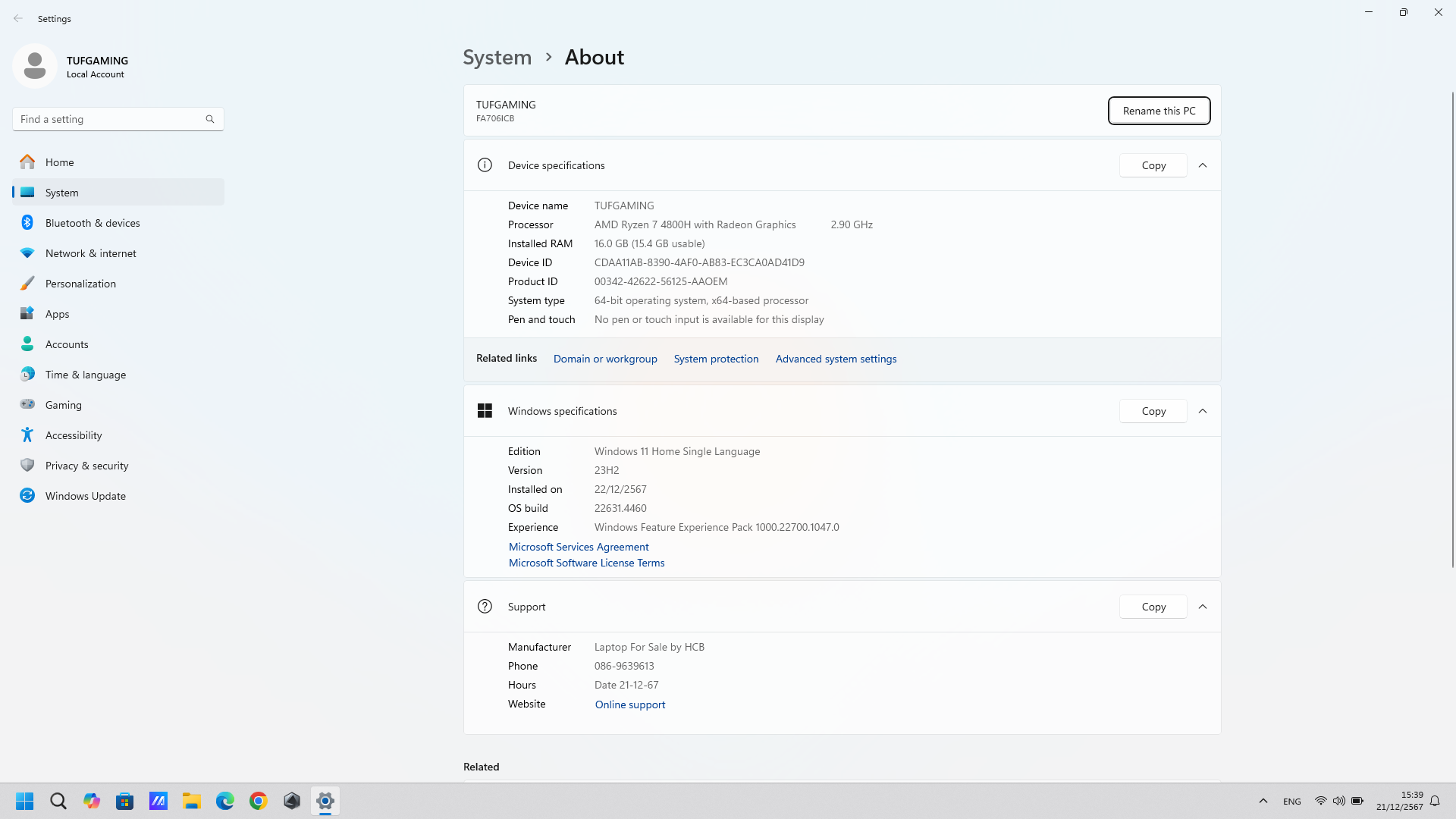This screenshot has width=1456, height=819.
Task: Select the Device ID value text
Action: point(699,262)
